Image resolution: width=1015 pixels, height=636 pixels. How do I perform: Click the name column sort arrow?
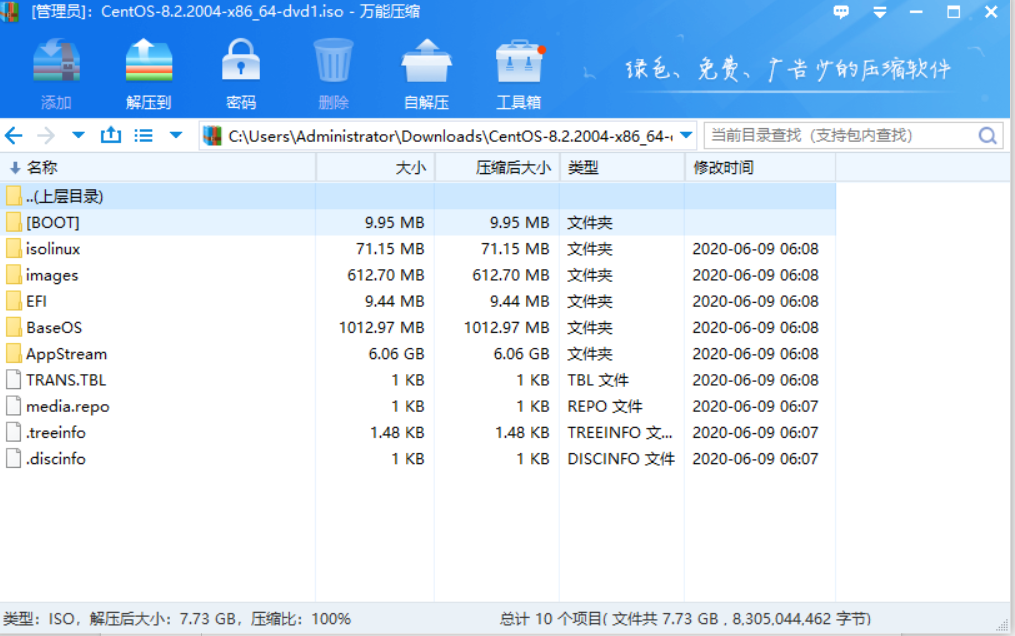pos(15,168)
